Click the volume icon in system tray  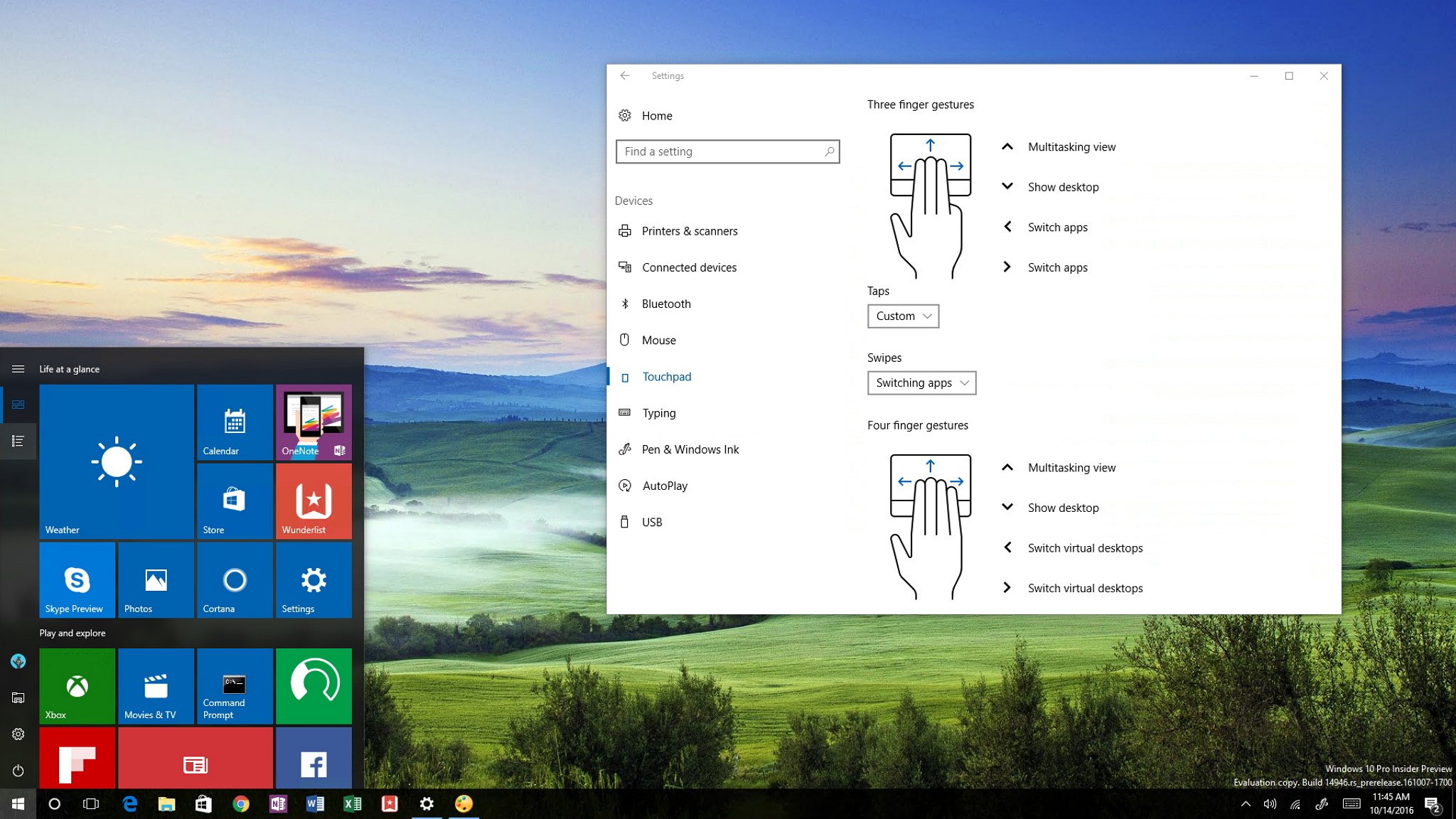[x=1270, y=804]
